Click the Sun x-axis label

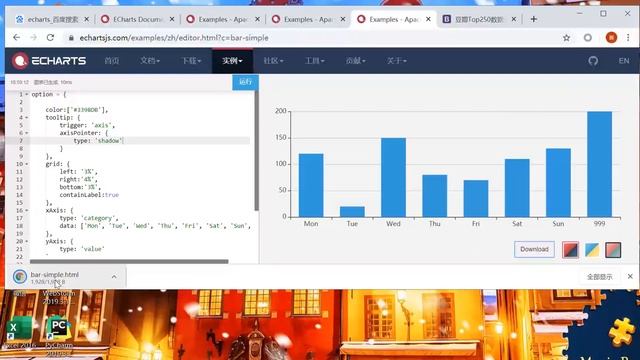click(x=558, y=224)
